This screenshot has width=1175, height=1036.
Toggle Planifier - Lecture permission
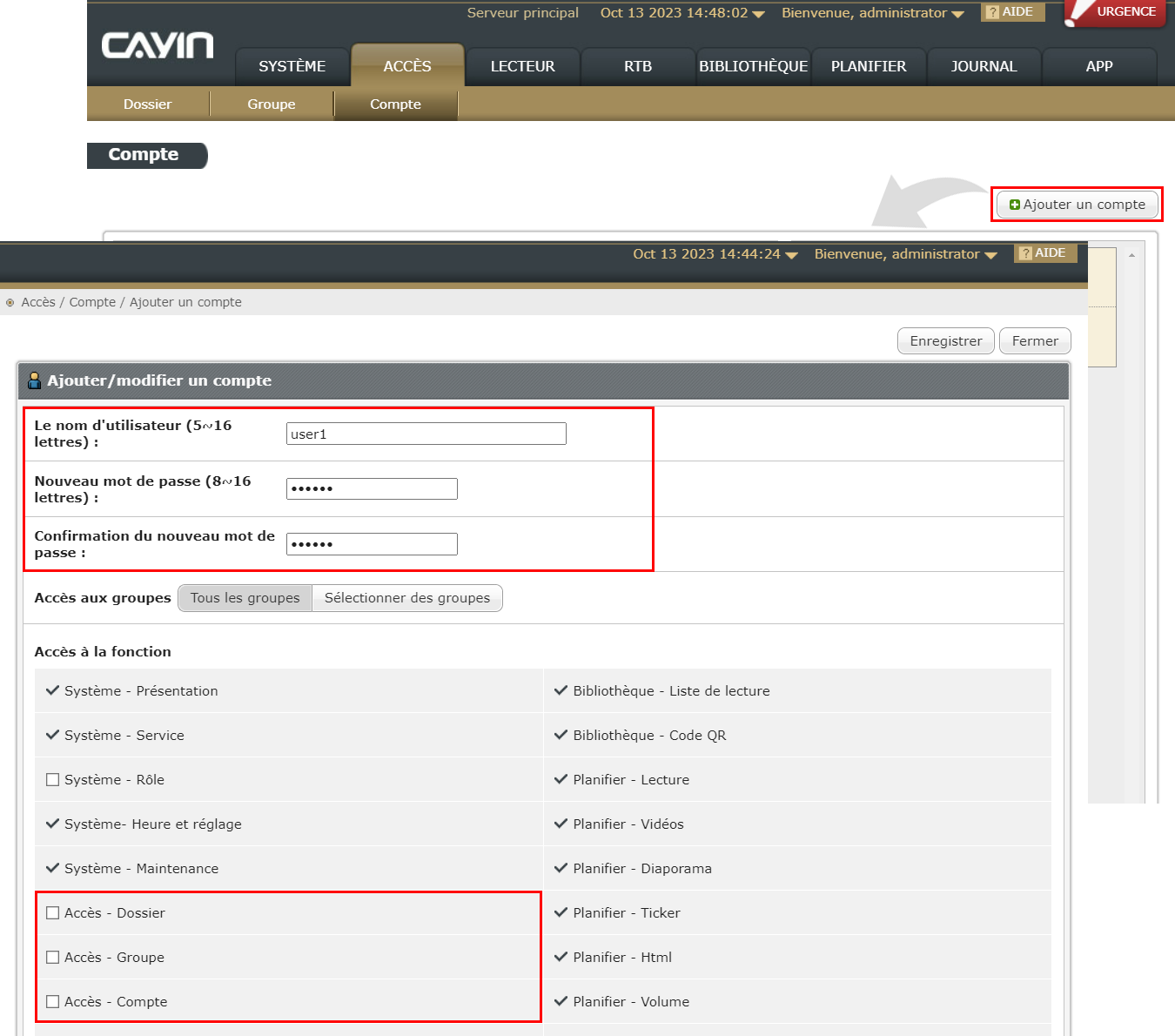tap(561, 779)
